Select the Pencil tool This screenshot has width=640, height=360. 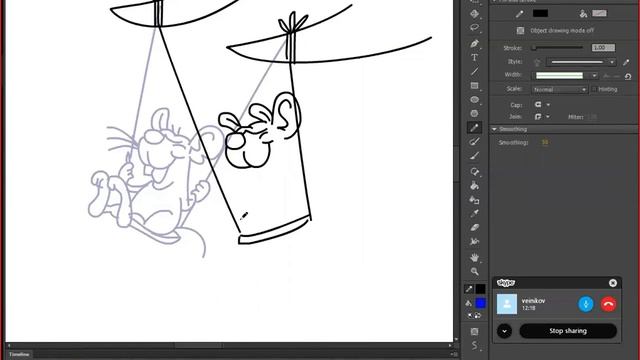[x=474, y=128]
